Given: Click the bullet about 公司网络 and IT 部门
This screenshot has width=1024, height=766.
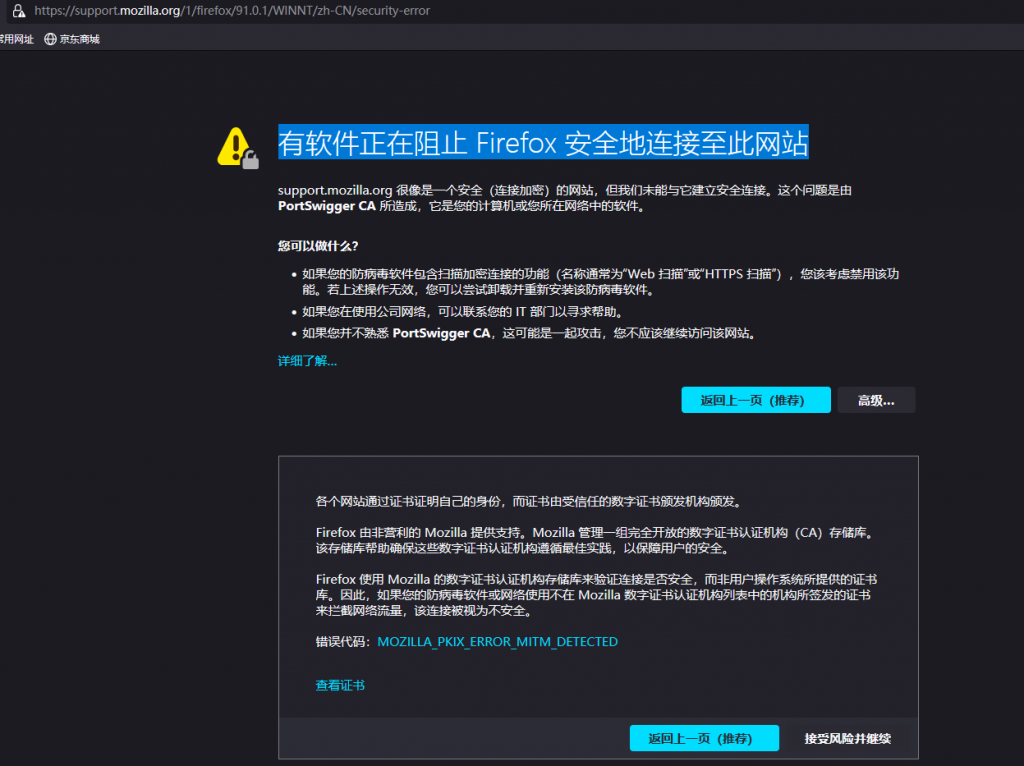Looking at the screenshot, I should 462,312.
